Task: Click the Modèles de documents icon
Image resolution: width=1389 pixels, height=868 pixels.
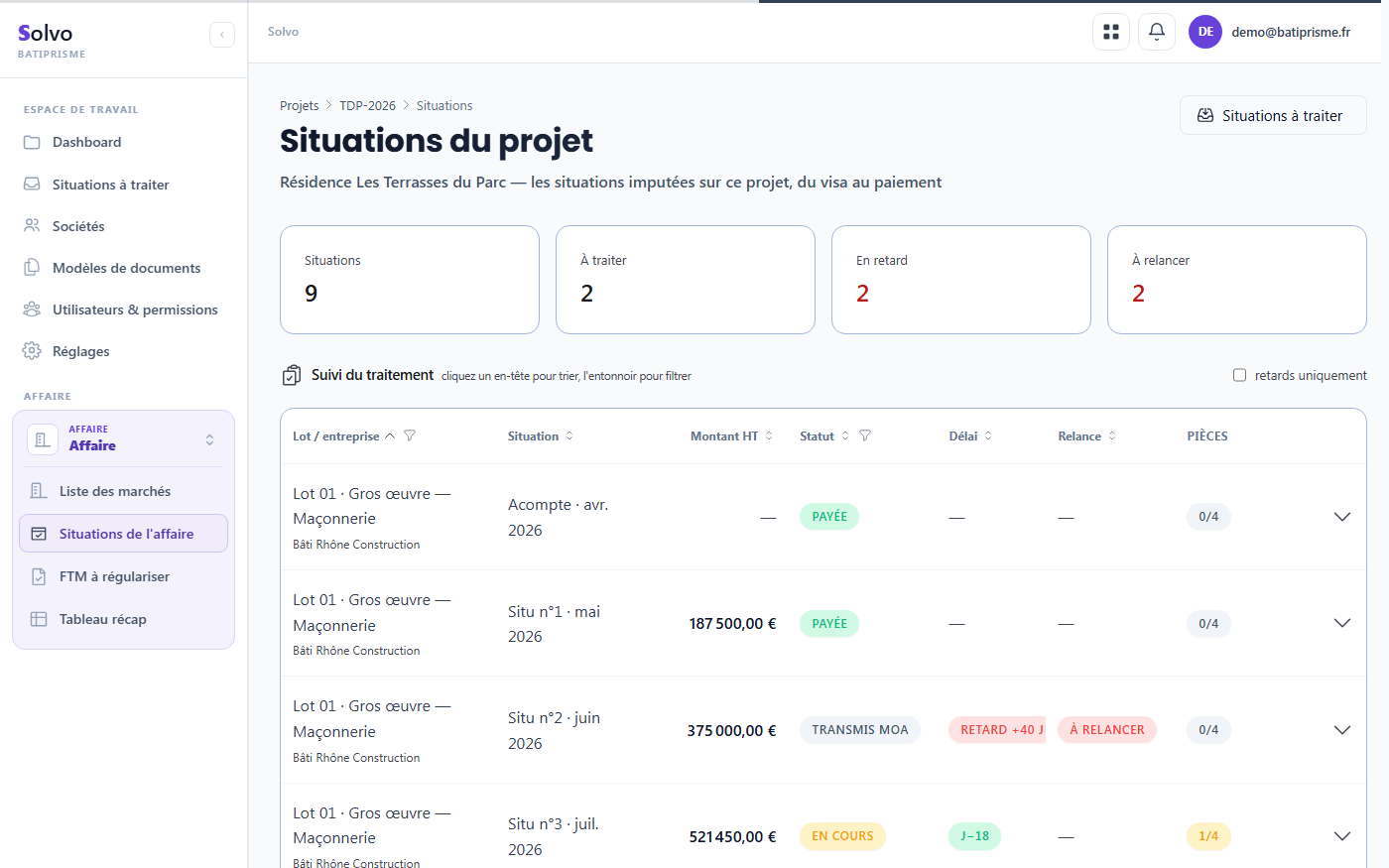Action: coord(32,268)
